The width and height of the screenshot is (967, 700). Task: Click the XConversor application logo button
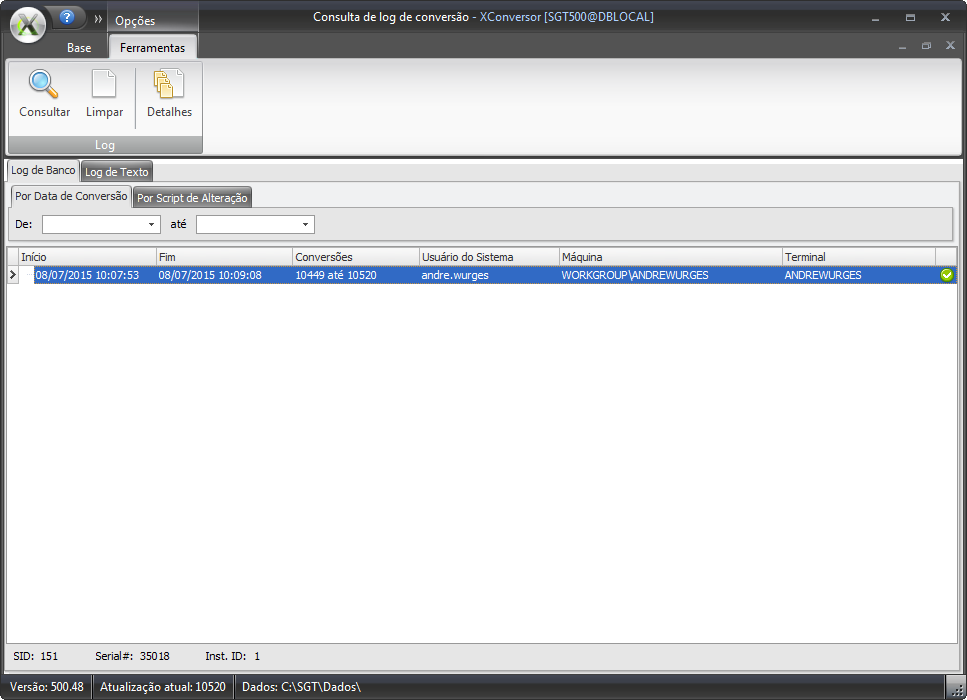29,24
